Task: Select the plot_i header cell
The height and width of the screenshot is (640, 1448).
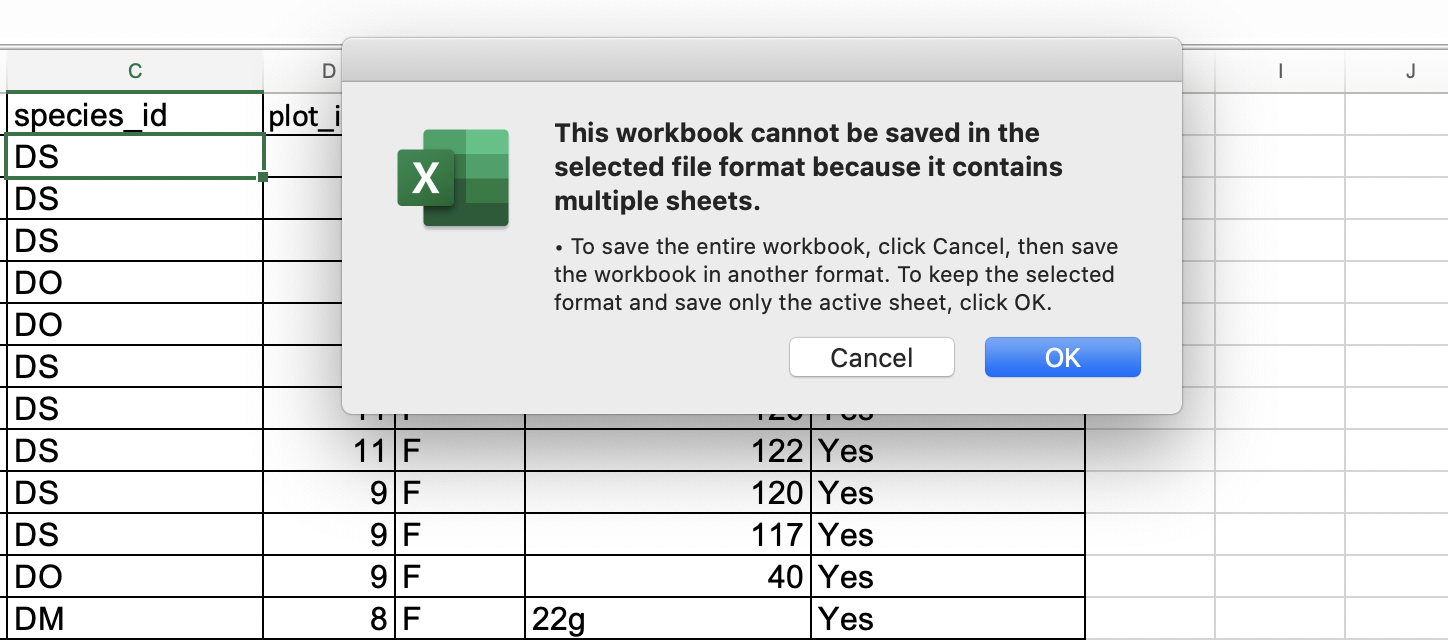Action: [x=300, y=114]
